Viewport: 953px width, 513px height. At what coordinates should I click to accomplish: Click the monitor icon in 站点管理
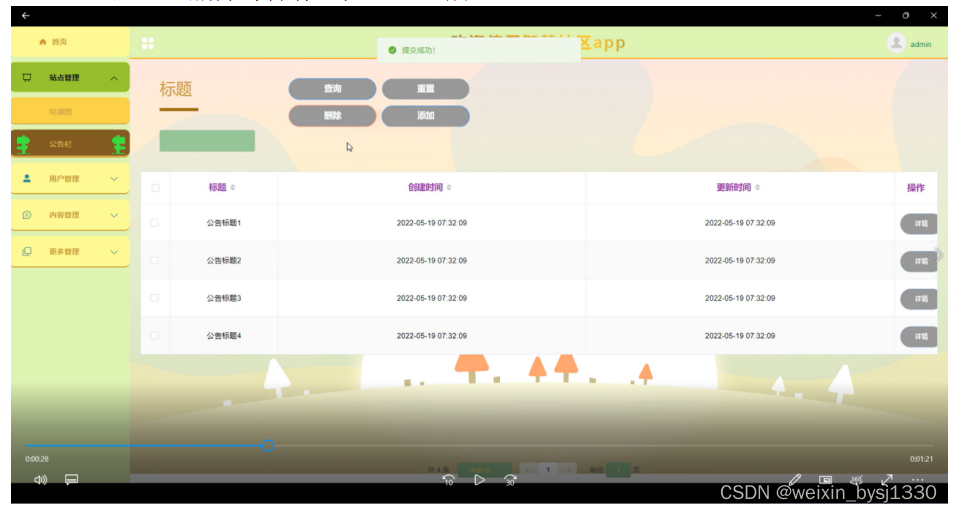click(x=27, y=78)
